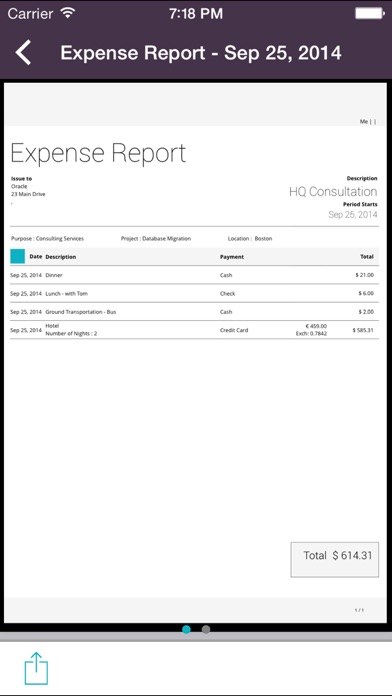
Task: Select the Hotel expense description
Action: (x=52, y=326)
